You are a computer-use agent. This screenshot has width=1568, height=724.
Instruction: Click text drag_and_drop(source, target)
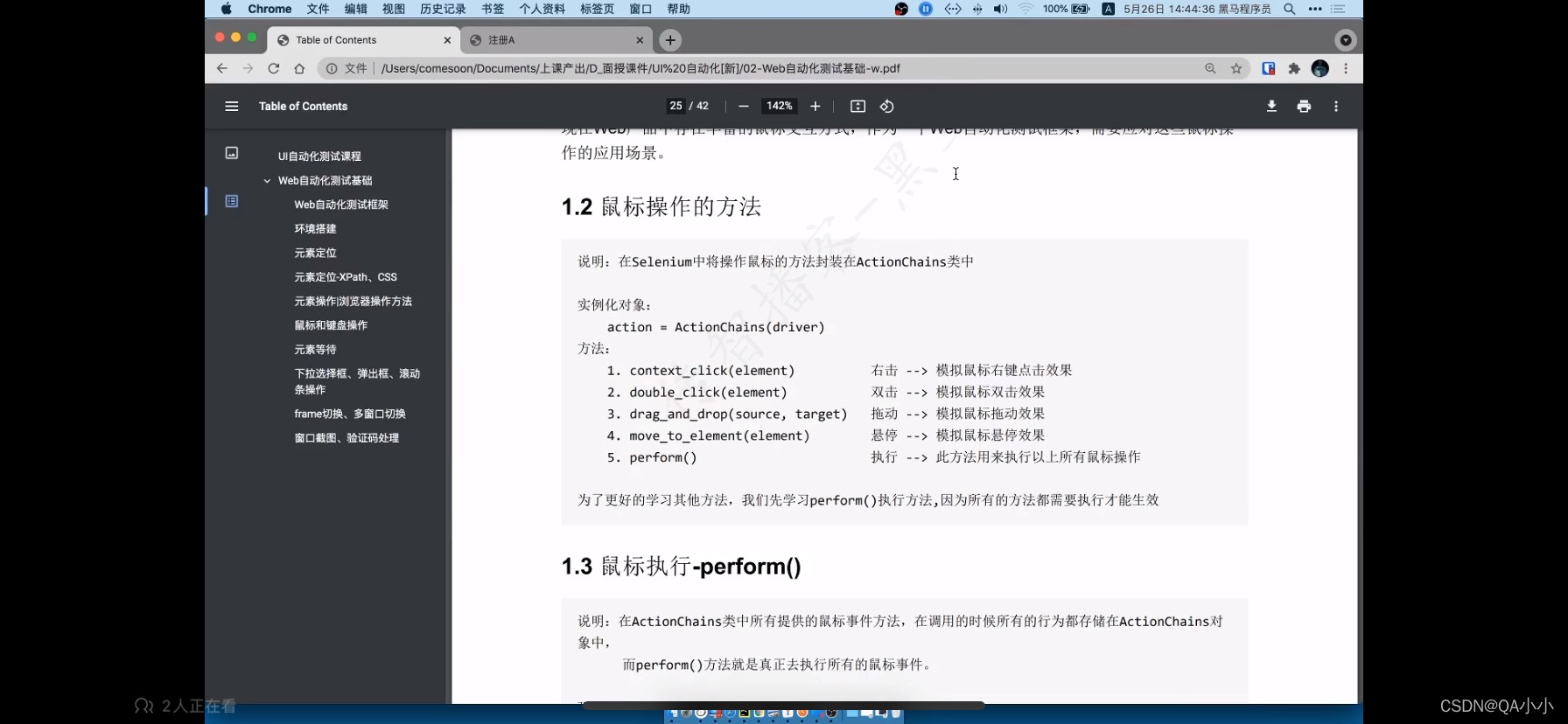(x=738, y=414)
